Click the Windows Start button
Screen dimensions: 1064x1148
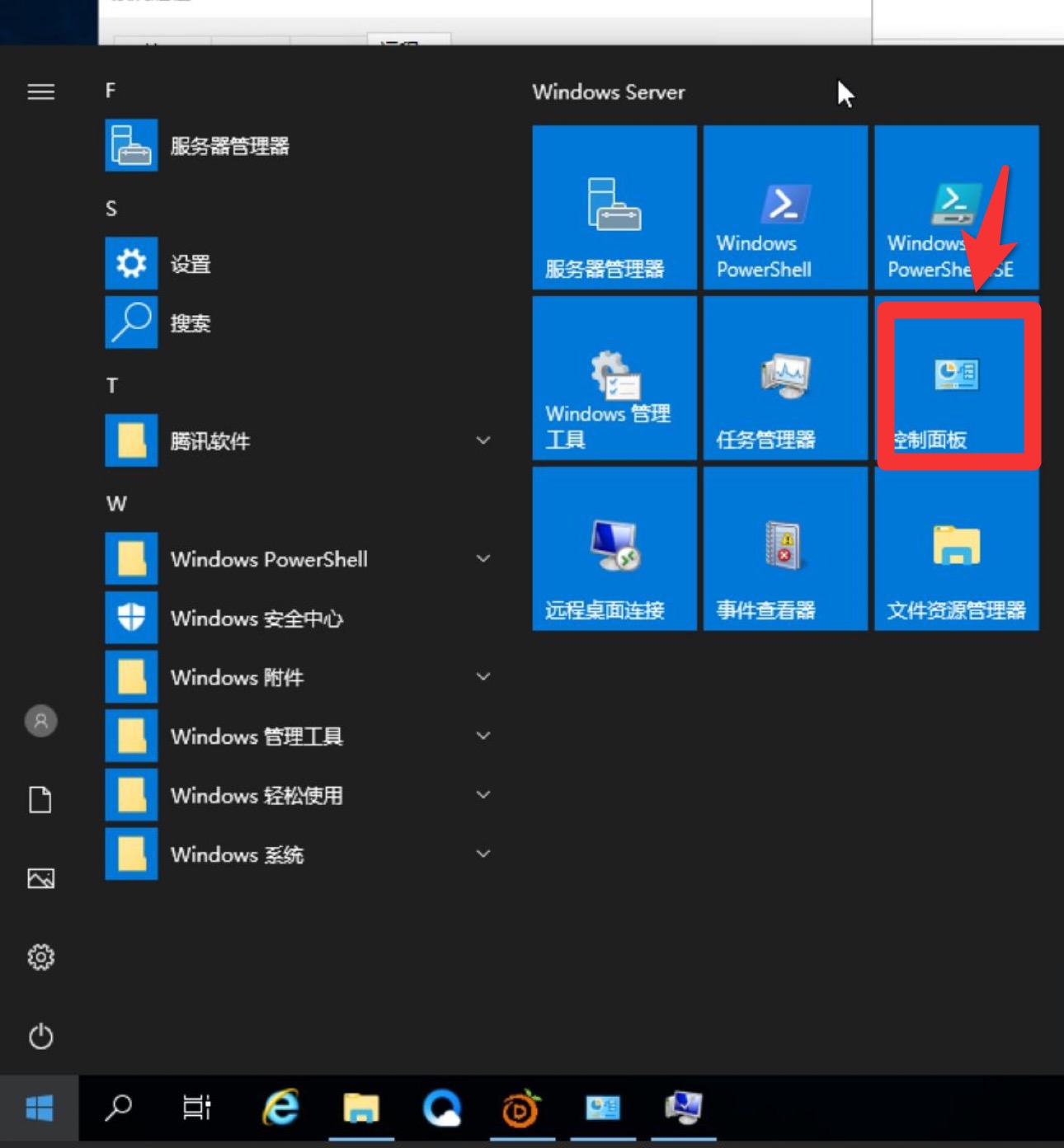click(x=40, y=1108)
